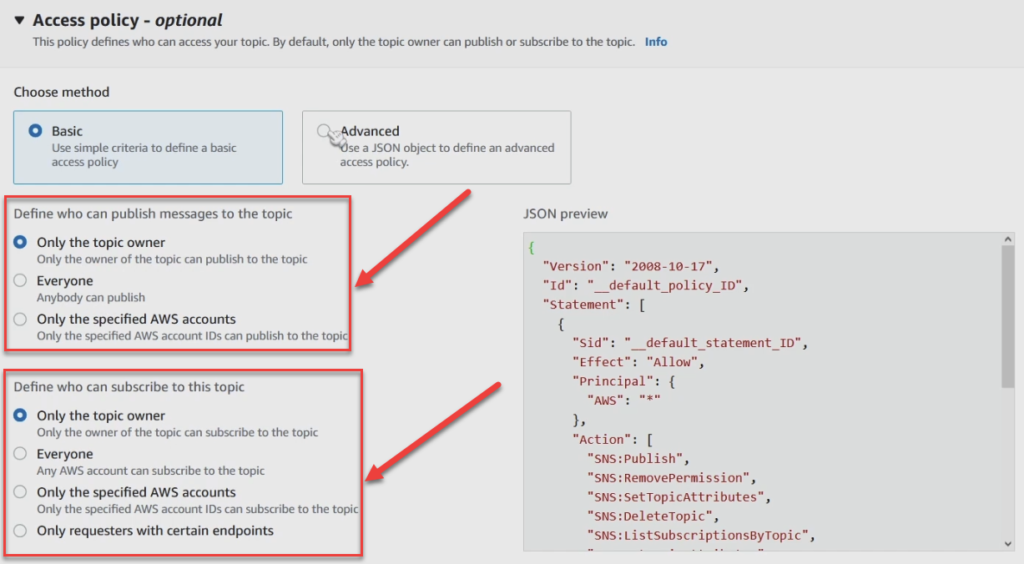The width and height of the screenshot is (1024, 564).
Task: Click the "SNS:Publish" line in JSON preview
Action: point(637,459)
